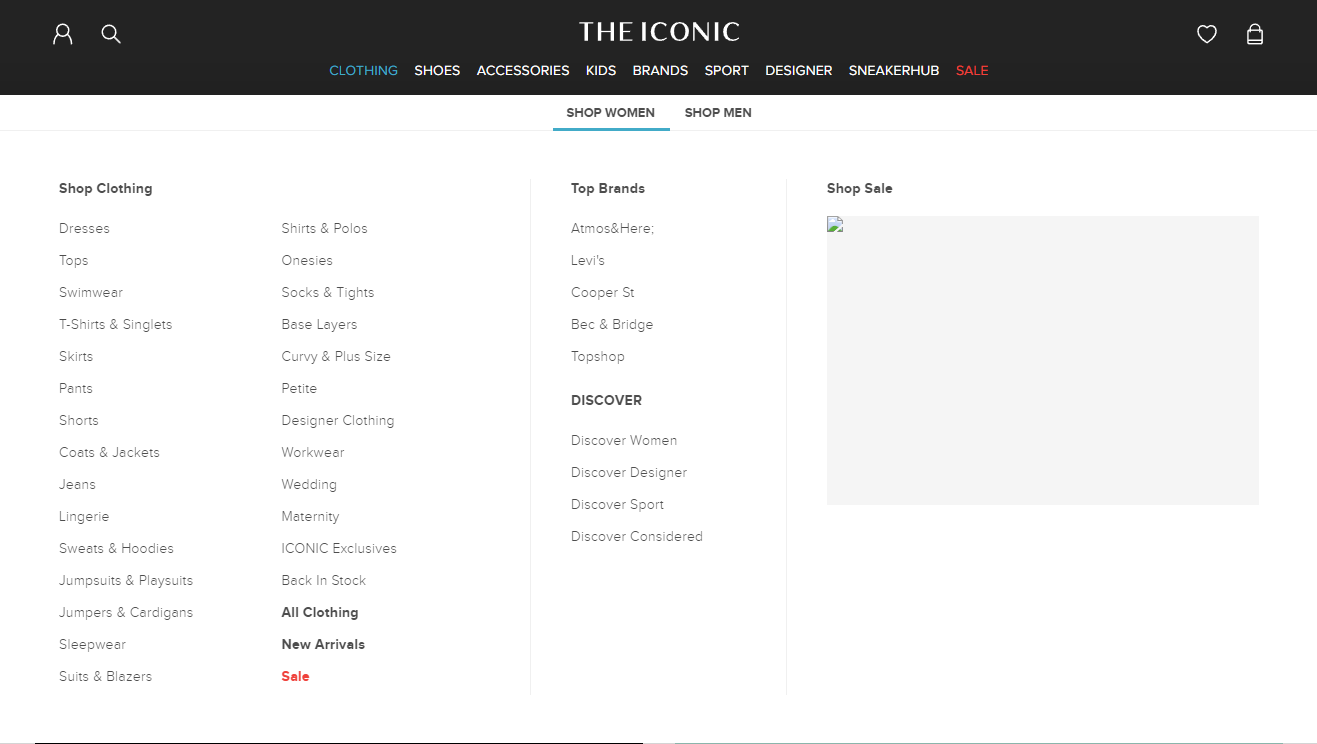Open the Sale link in Shop Clothing
The image size is (1317, 744).
point(295,676)
